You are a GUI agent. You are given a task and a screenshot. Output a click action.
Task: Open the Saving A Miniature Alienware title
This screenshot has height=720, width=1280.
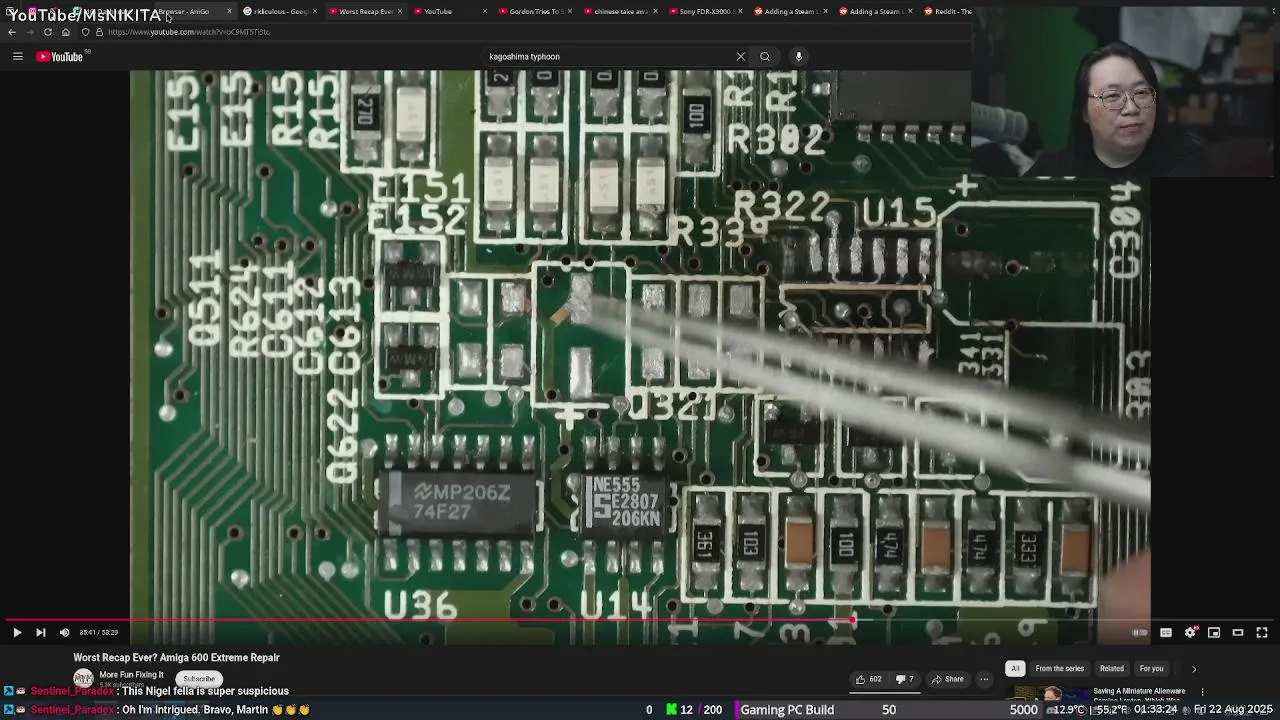[x=1139, y=691]
